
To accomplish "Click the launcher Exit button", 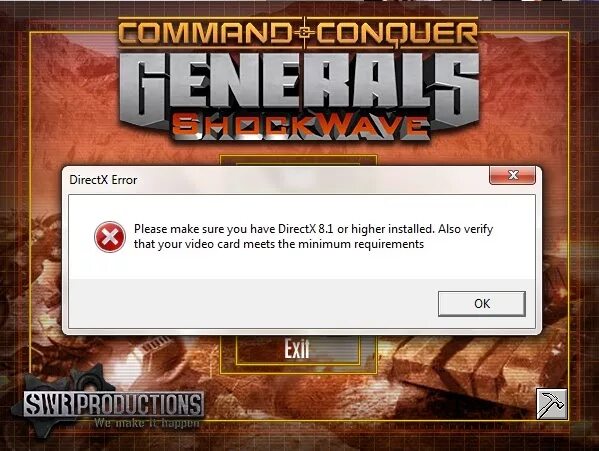I will [298, 349].
